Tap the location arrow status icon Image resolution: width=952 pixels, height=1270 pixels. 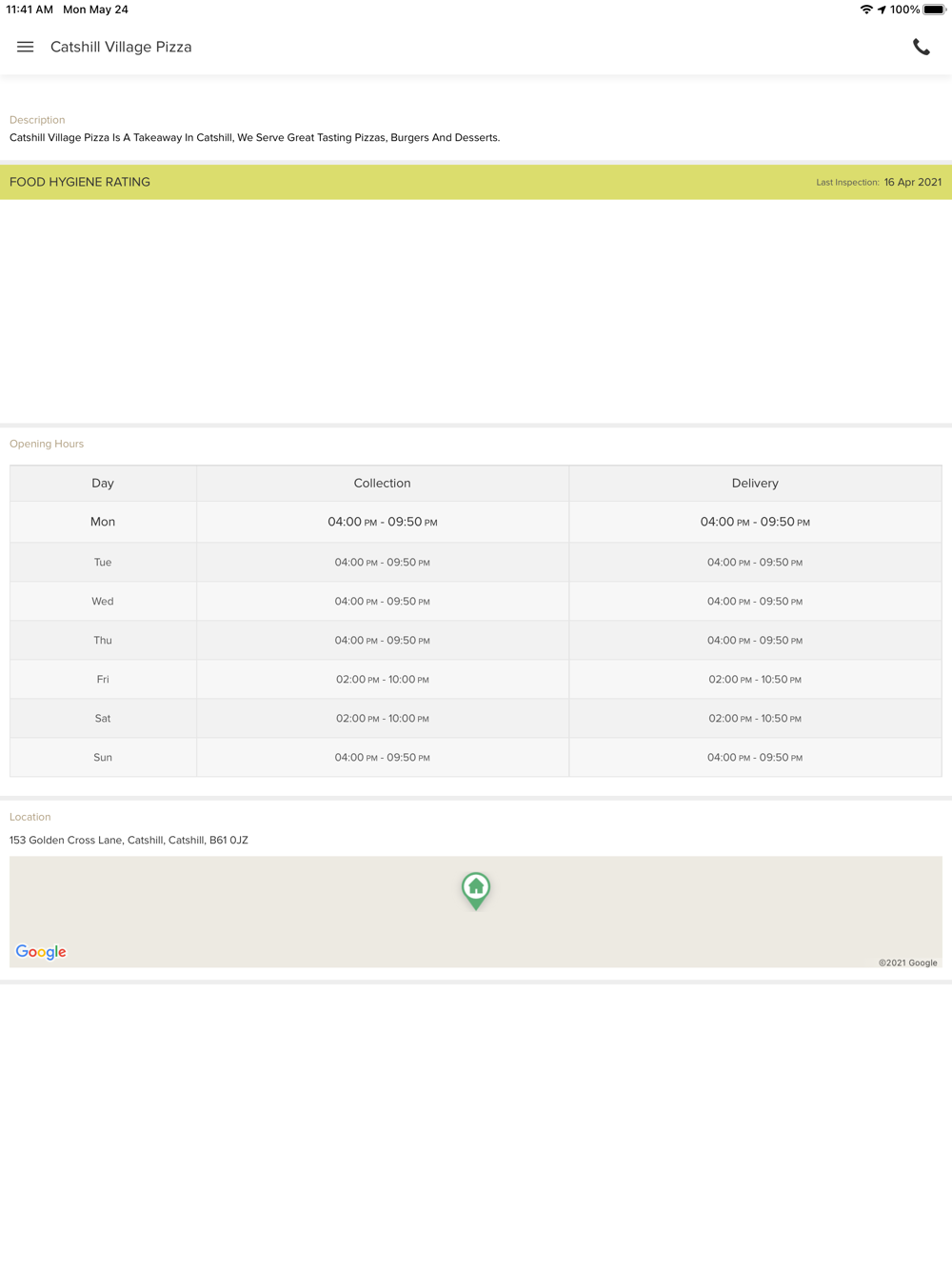[x=882, y=10]
